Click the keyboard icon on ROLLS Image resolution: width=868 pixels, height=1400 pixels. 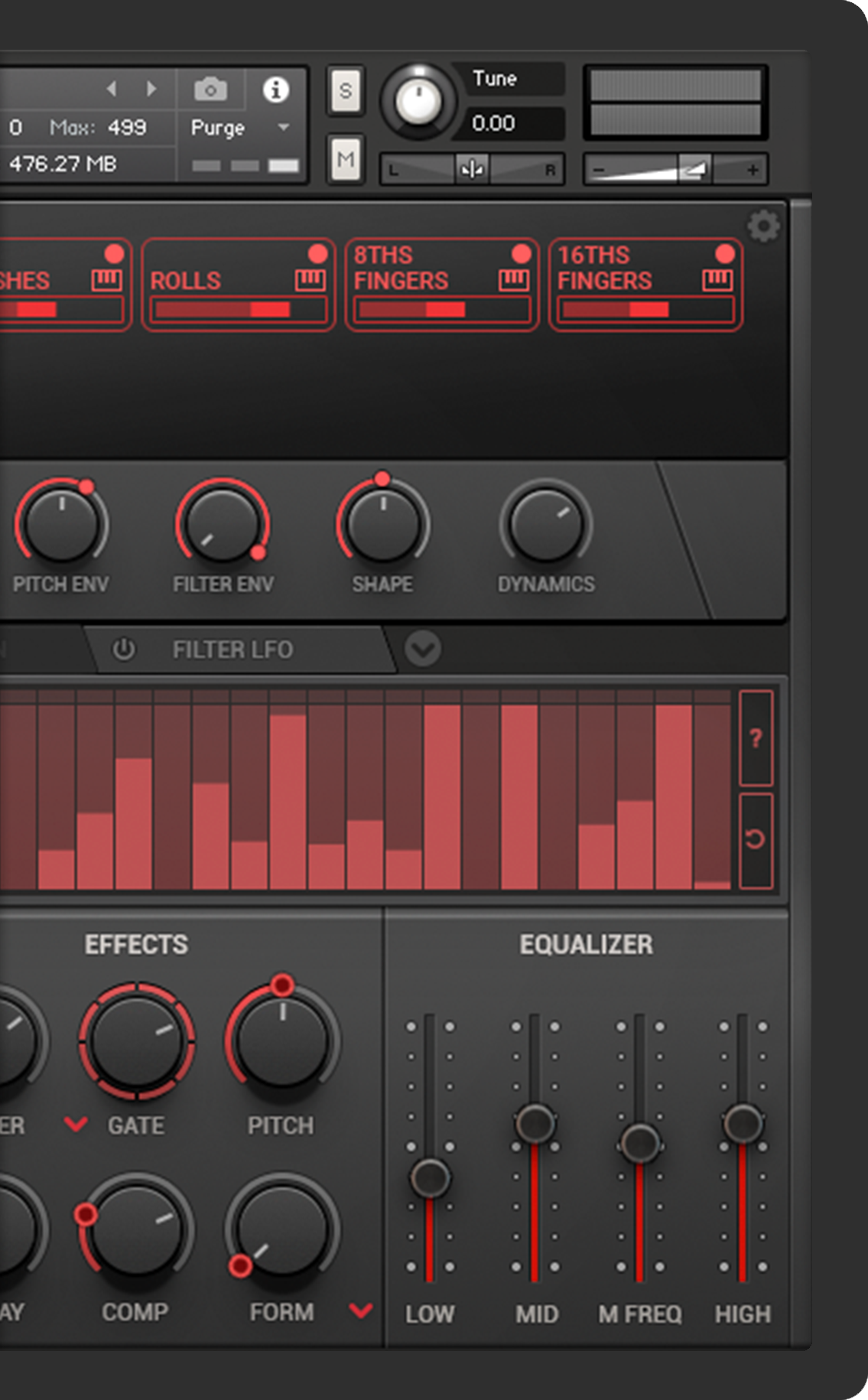tap(310, 280)
